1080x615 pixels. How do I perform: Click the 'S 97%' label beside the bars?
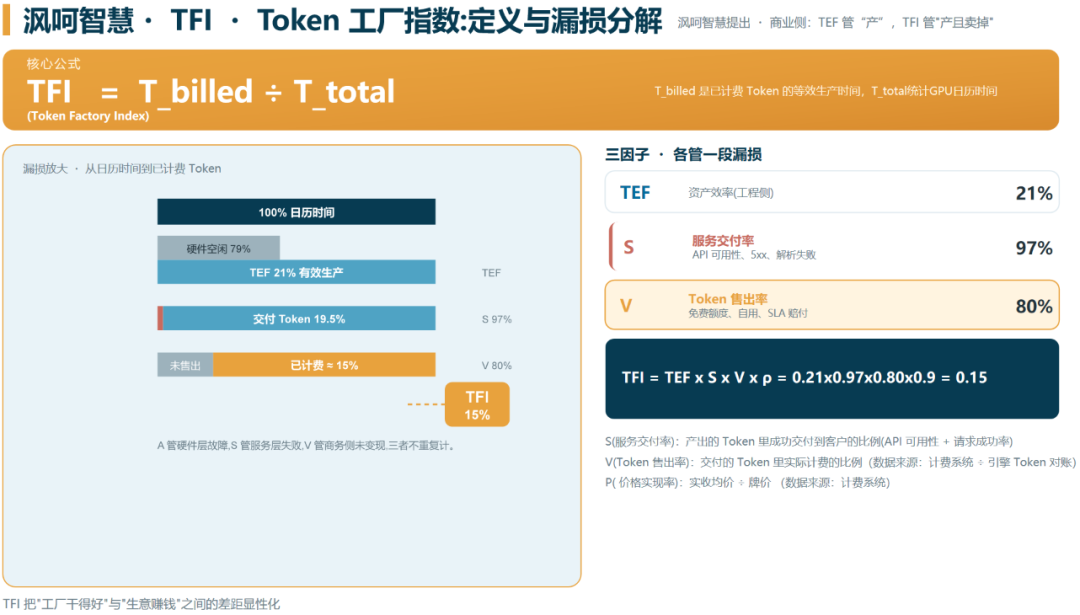click(497, 319)
